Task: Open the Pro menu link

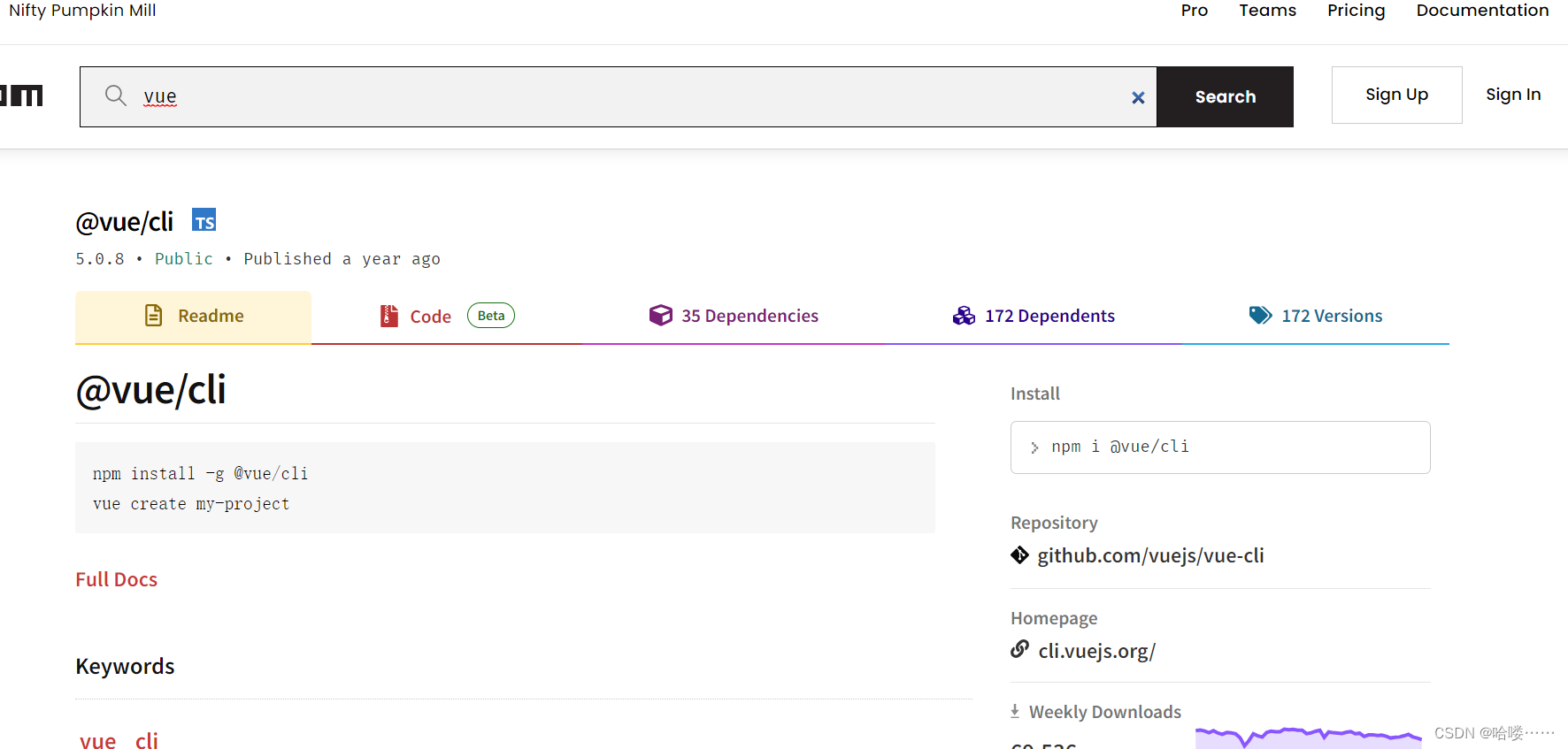Action: 1194,11
